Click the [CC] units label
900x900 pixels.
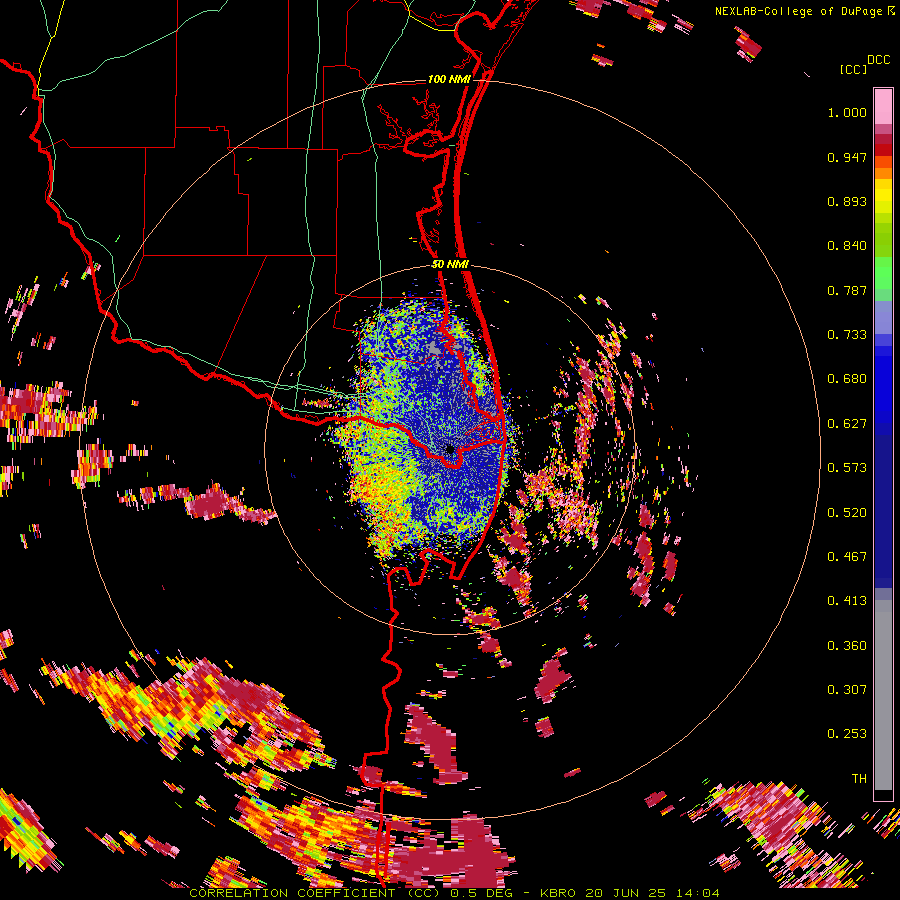coord(852,69)
